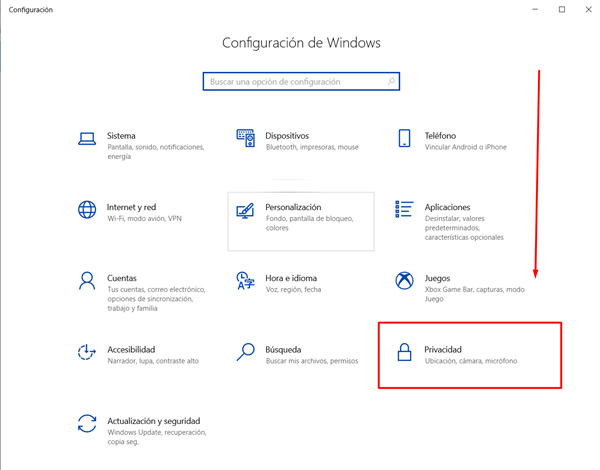Screen dimensions: 600x470
Task: Open the Privacidad padlock icon
Action: tap(404, 352)
